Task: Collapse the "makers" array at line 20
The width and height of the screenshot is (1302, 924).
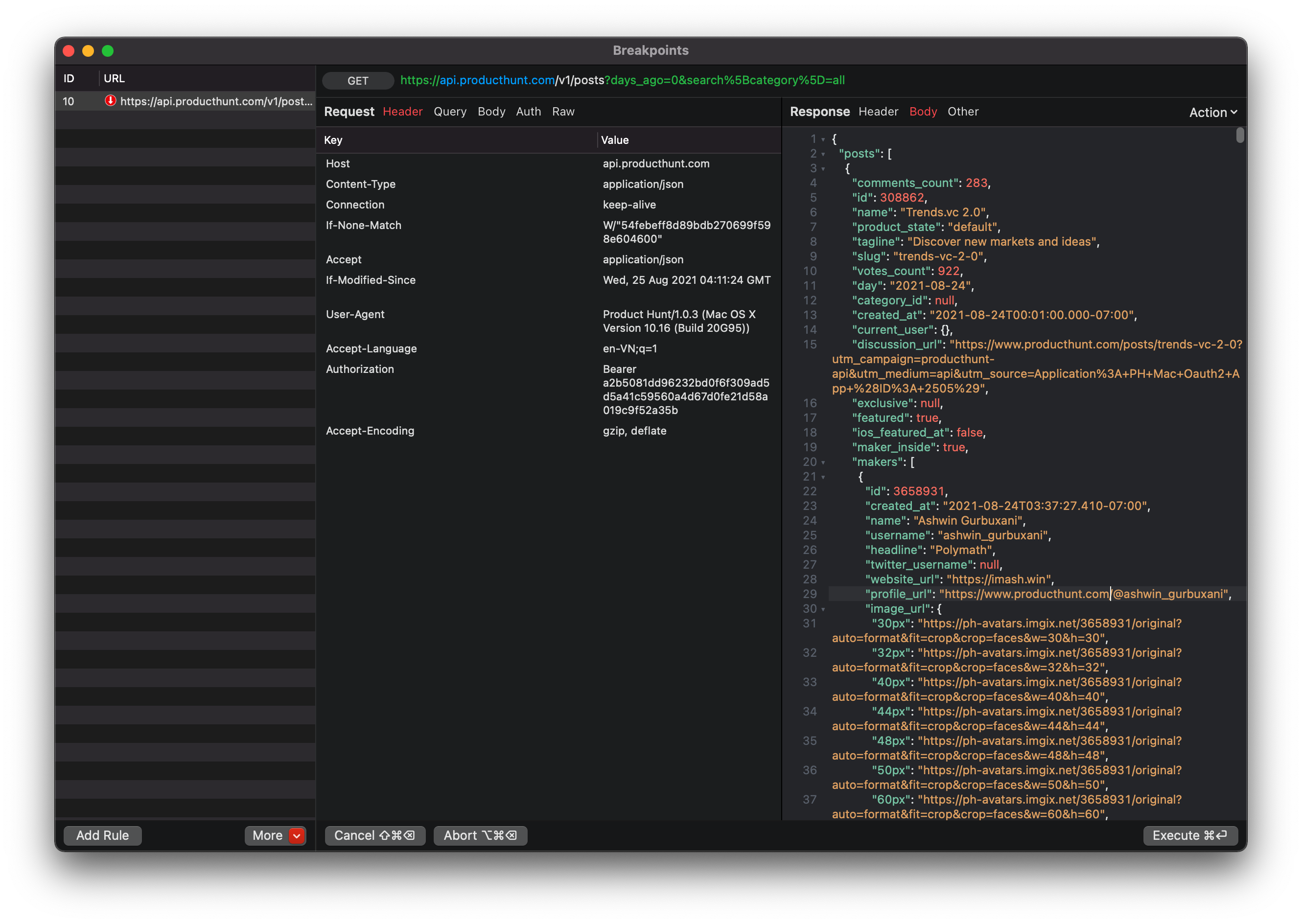Action: [x=823, y=462]
